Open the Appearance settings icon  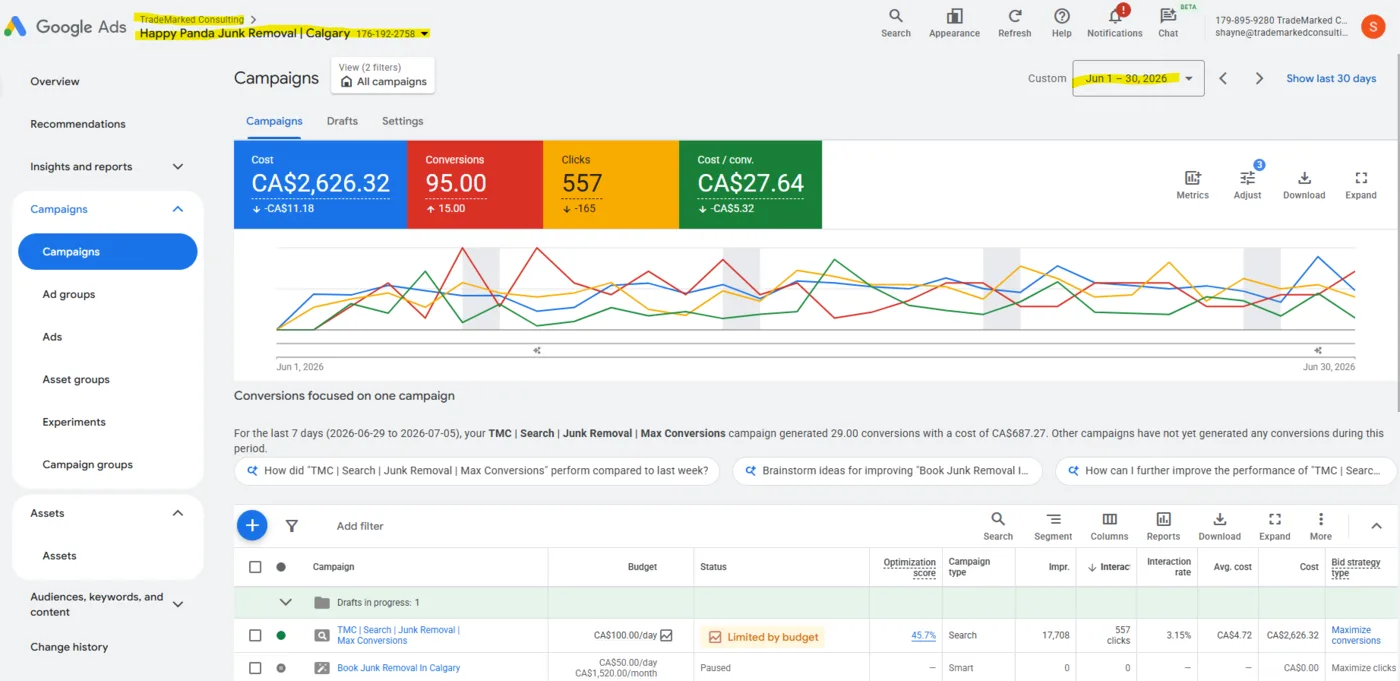click(x=954, y=22)
